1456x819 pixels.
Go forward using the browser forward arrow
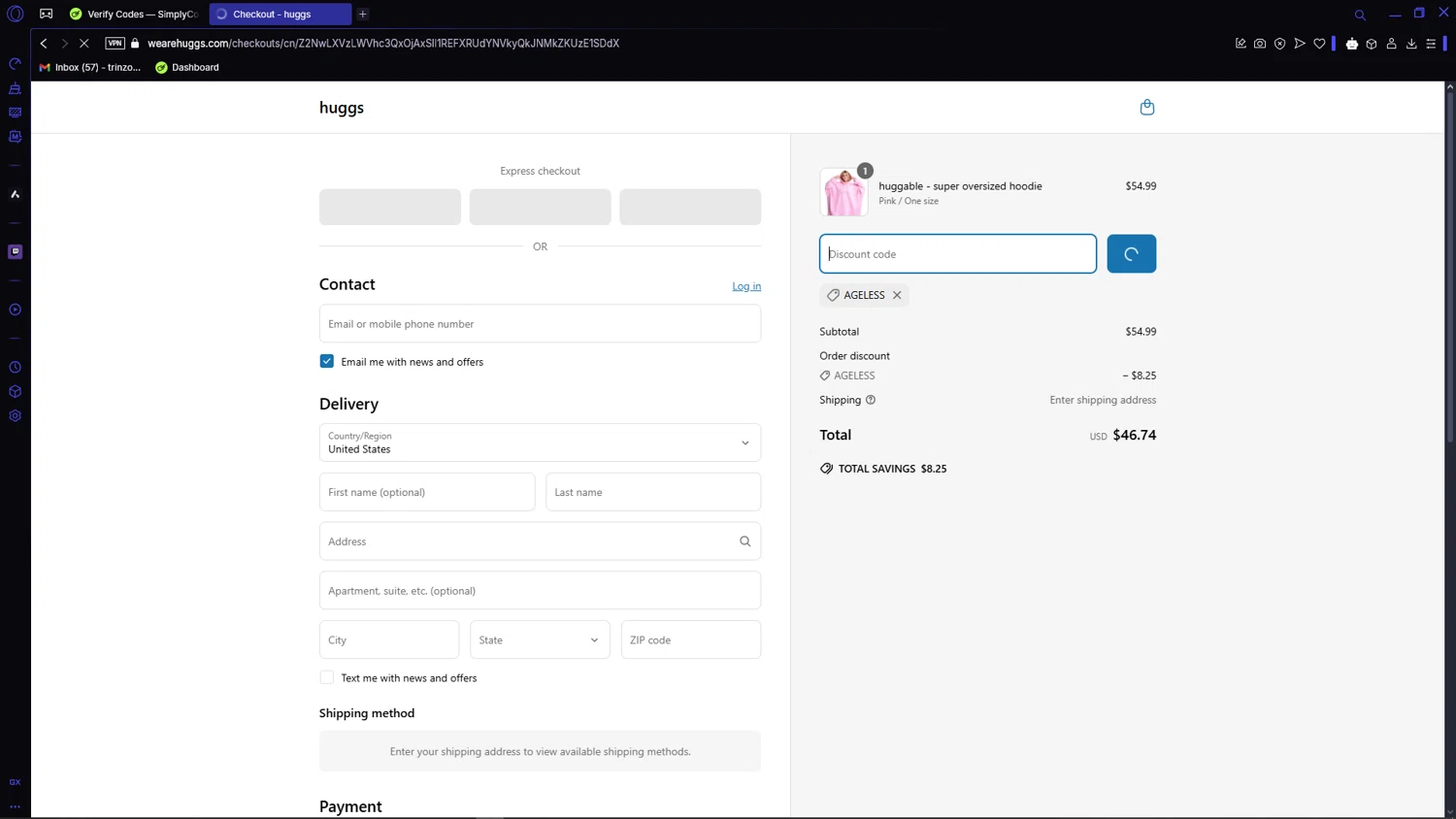(64, 44)
